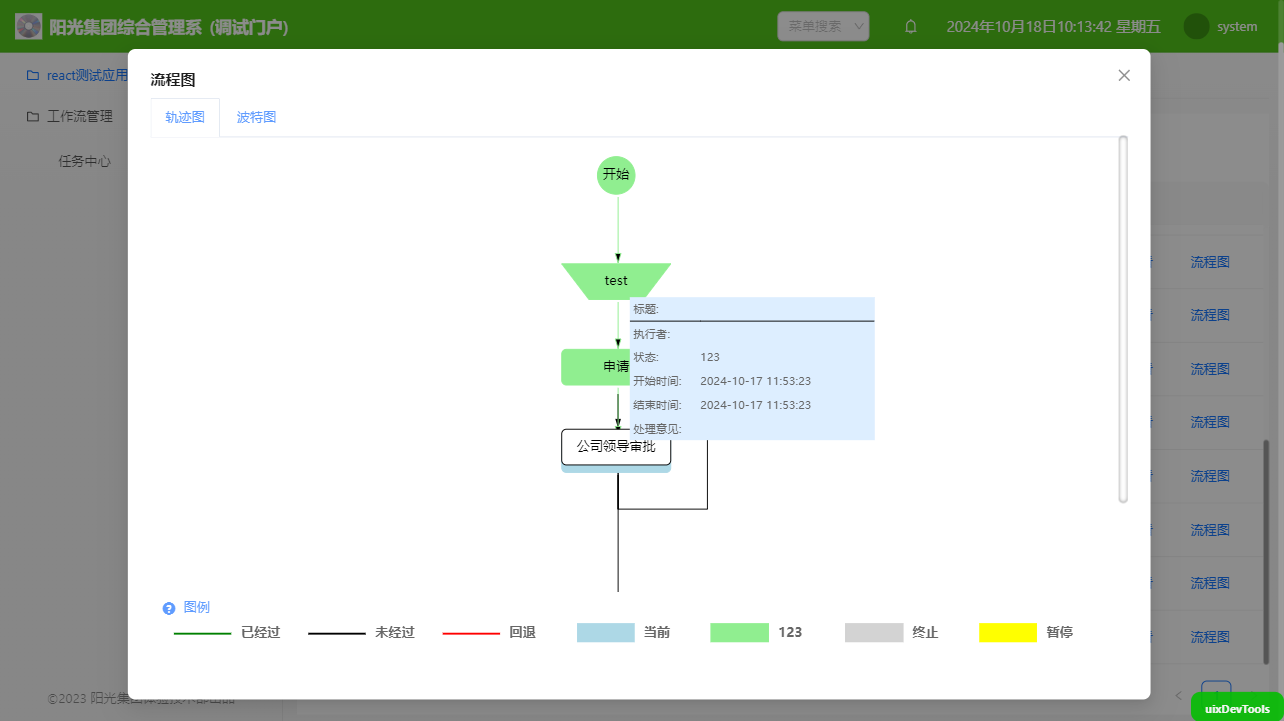The height and width of the screenshot is (721, 1284).
Task: Click the 回退 red line legend
Action: (x=471, y=633)
